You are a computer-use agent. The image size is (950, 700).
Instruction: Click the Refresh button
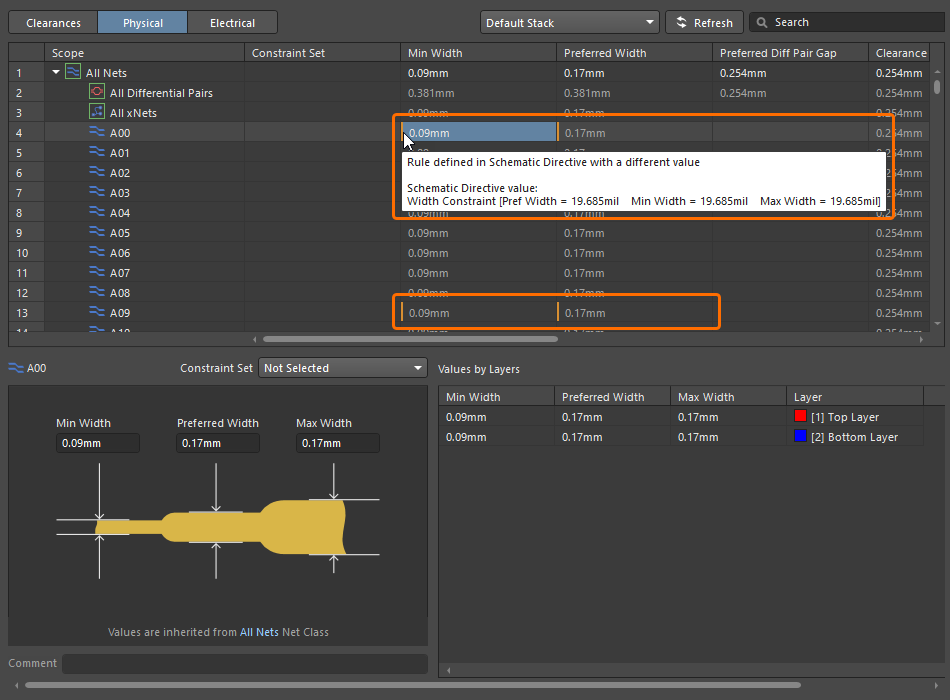tap(704, 22)
